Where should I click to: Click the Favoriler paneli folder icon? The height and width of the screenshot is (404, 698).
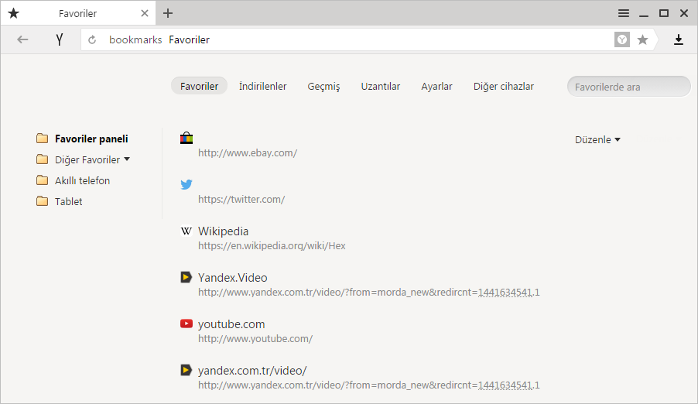42,138
